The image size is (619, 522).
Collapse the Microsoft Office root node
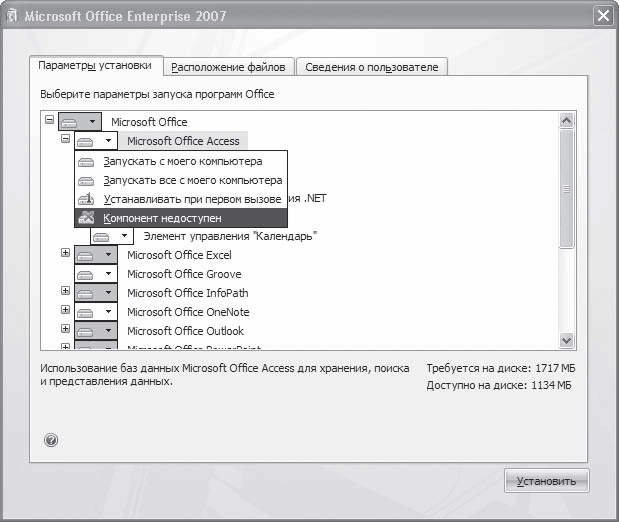(50, 121)
